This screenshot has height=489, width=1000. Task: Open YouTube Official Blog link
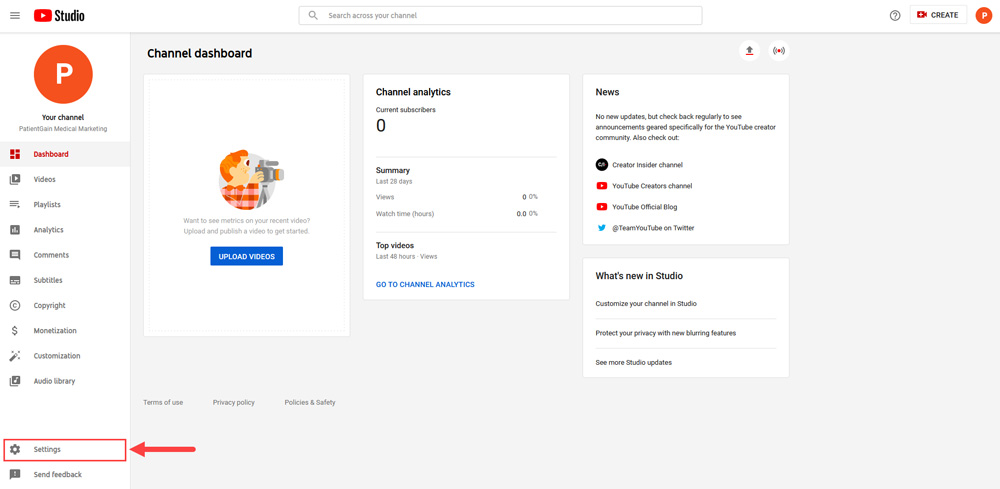tap(645, 207)
